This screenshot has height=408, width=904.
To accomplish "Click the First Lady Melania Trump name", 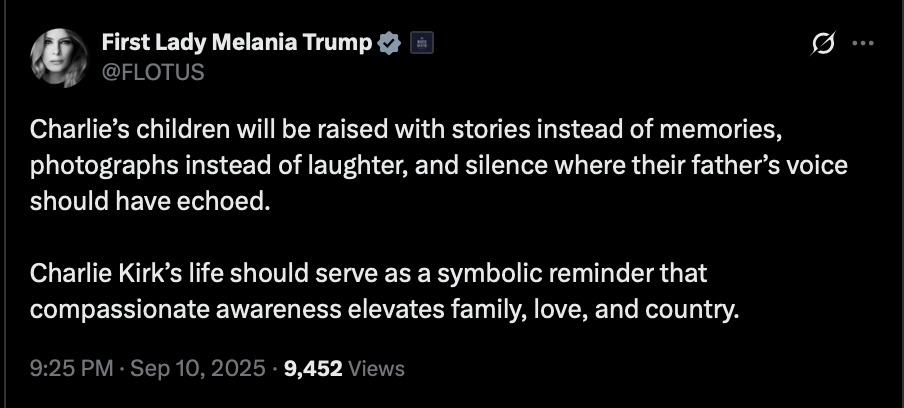I will tap(238, 42).
